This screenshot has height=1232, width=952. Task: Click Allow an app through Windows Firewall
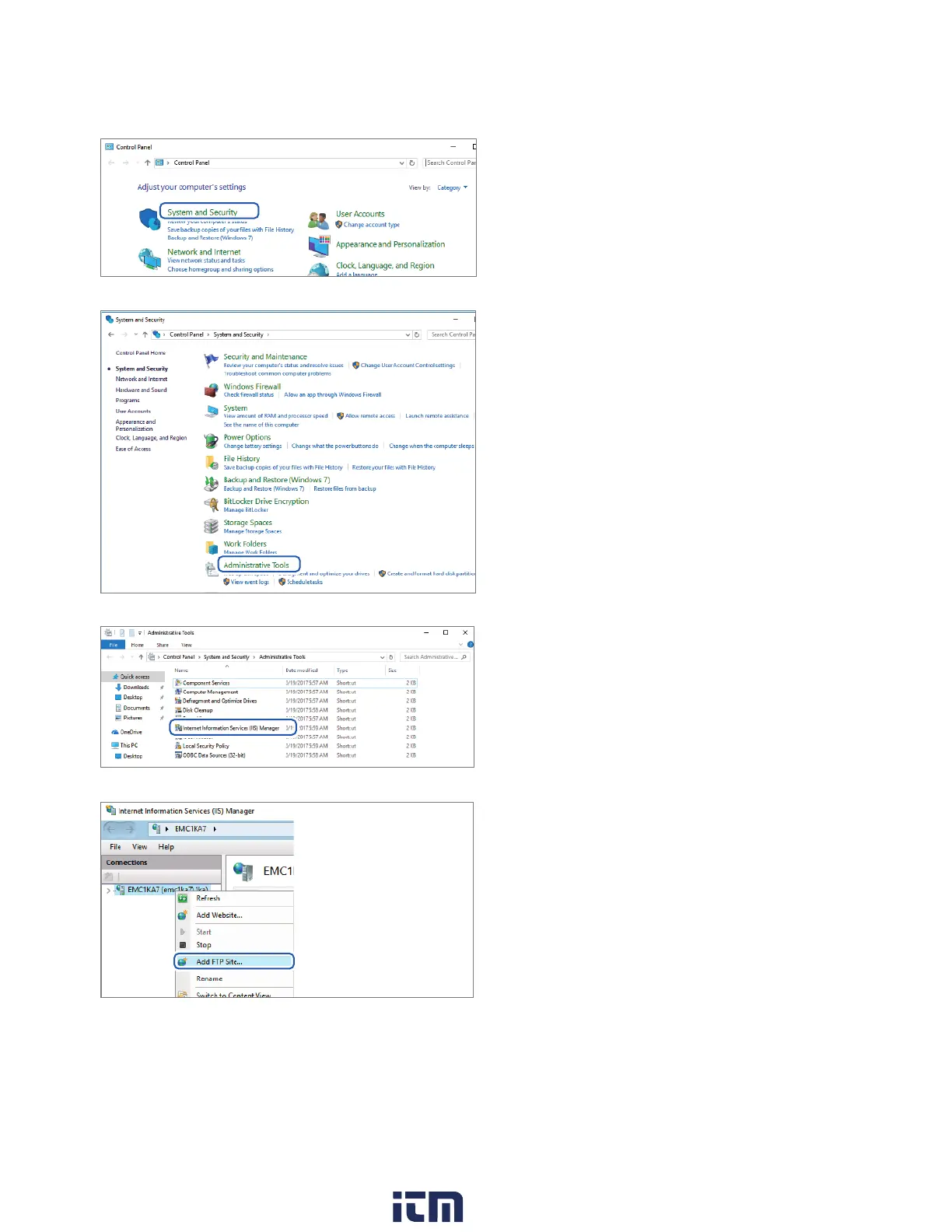(333, 395)
